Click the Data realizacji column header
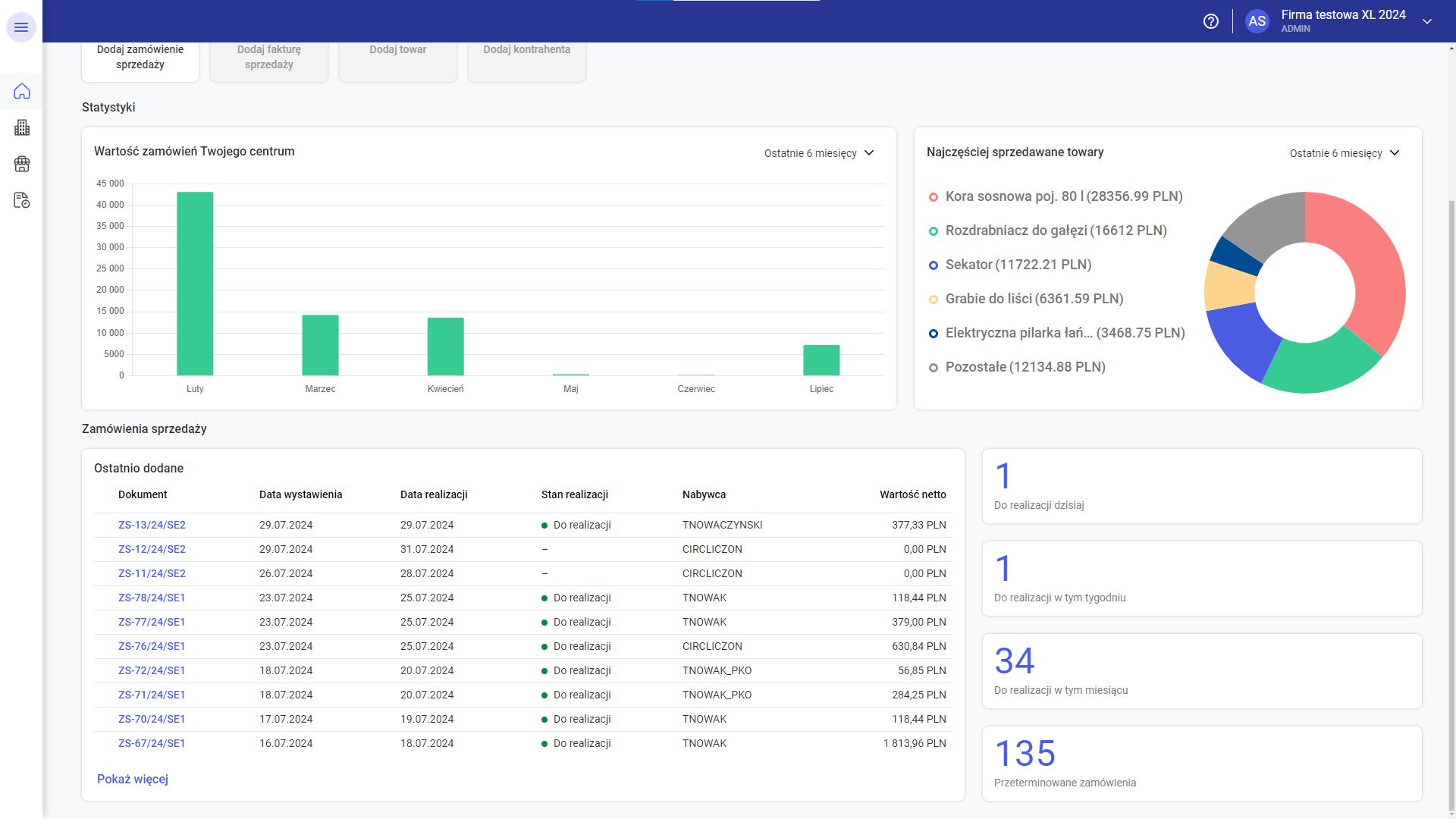This screenshot has width=1456, height=819. 434,494
